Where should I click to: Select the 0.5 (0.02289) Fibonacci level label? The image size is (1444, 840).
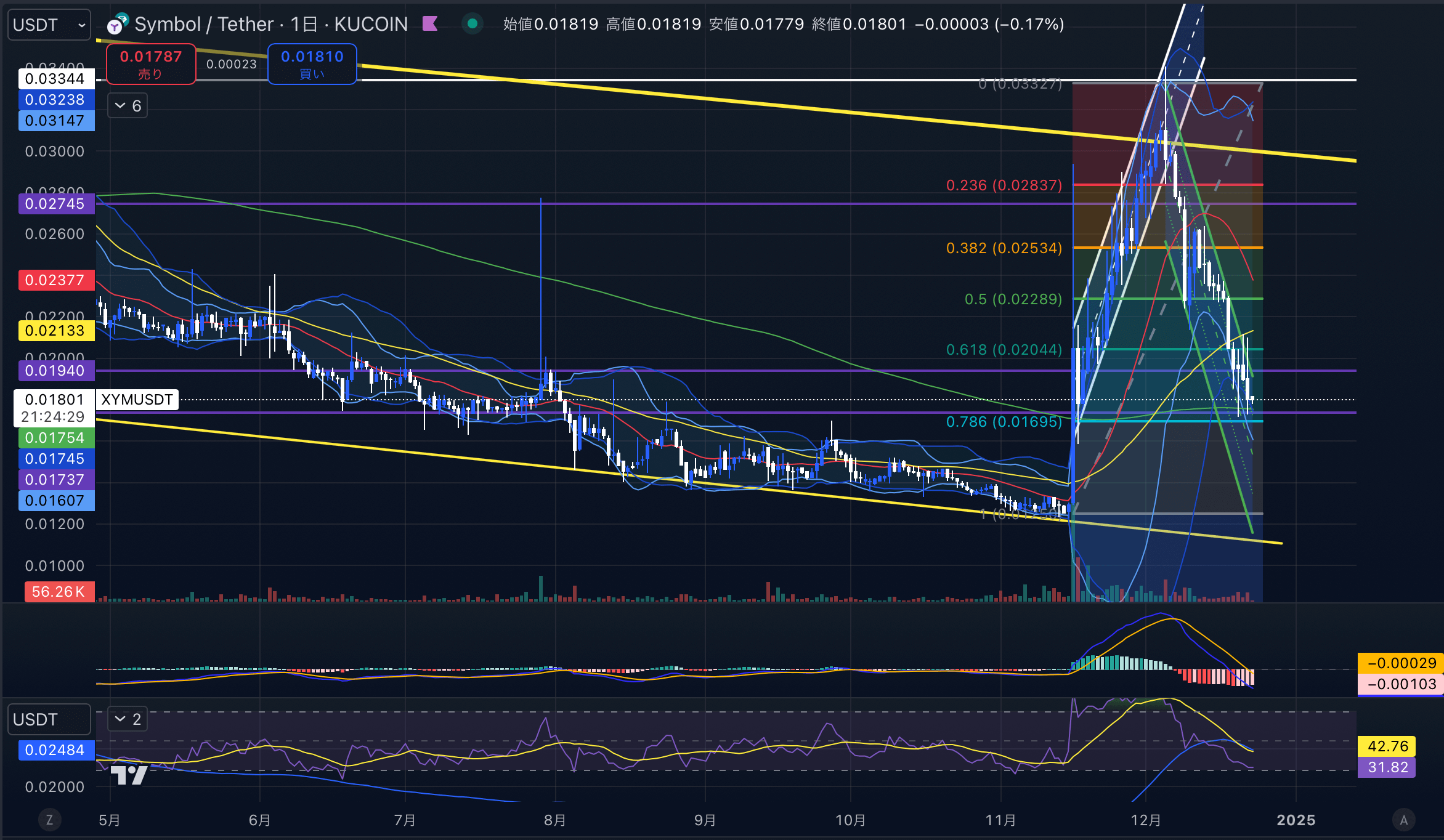[x=1013, y=299]
